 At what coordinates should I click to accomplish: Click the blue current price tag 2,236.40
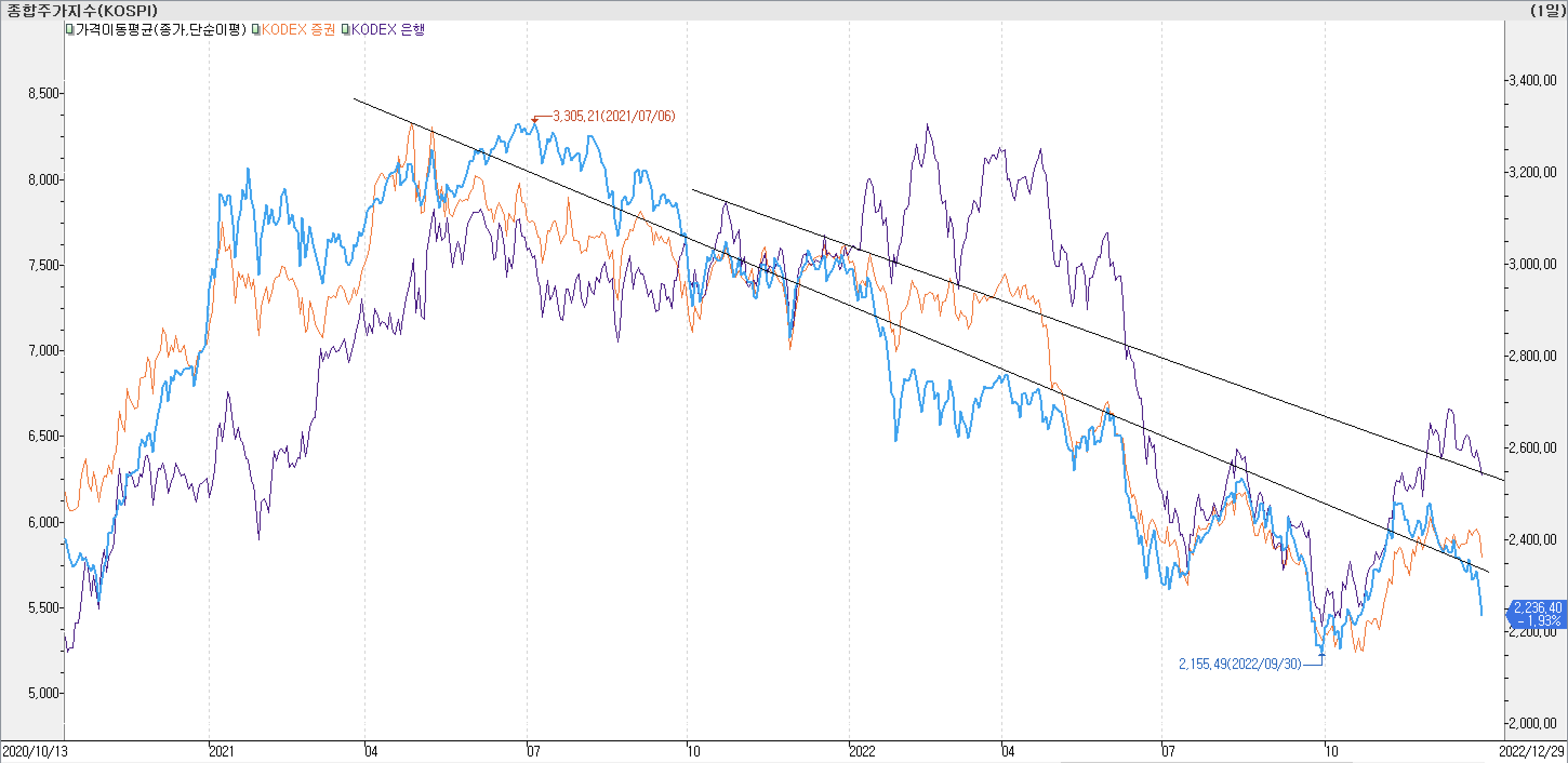1537,613
